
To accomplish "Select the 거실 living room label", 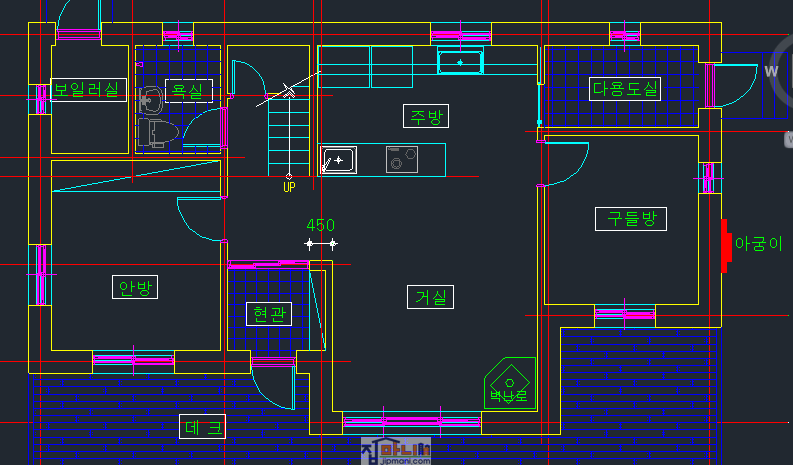I will pyautogui.click(x=431, y=296).
